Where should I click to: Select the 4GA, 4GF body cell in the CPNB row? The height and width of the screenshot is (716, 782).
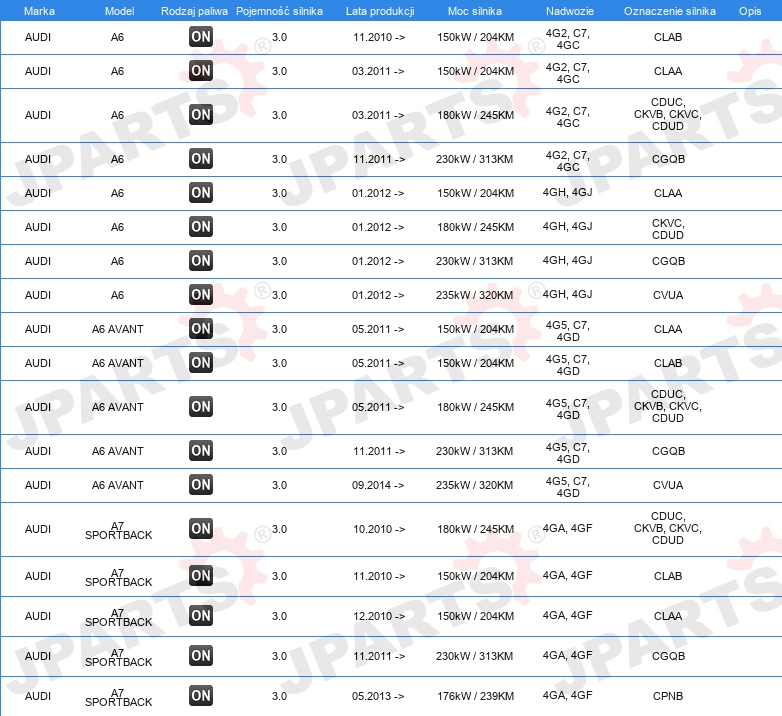pyautogui.click(x=568, y=695)
